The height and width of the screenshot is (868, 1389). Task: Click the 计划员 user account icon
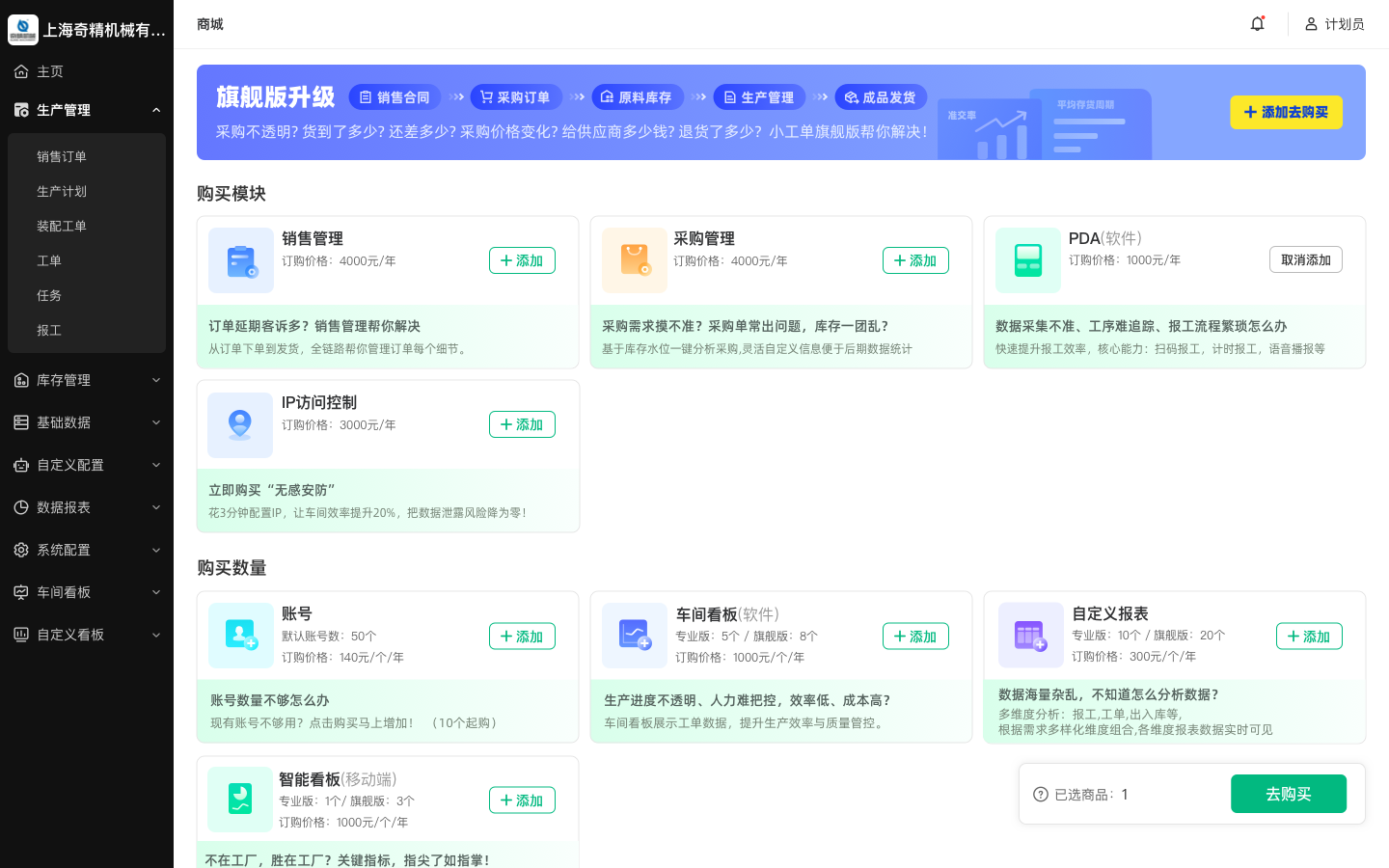pos(1310,24)
